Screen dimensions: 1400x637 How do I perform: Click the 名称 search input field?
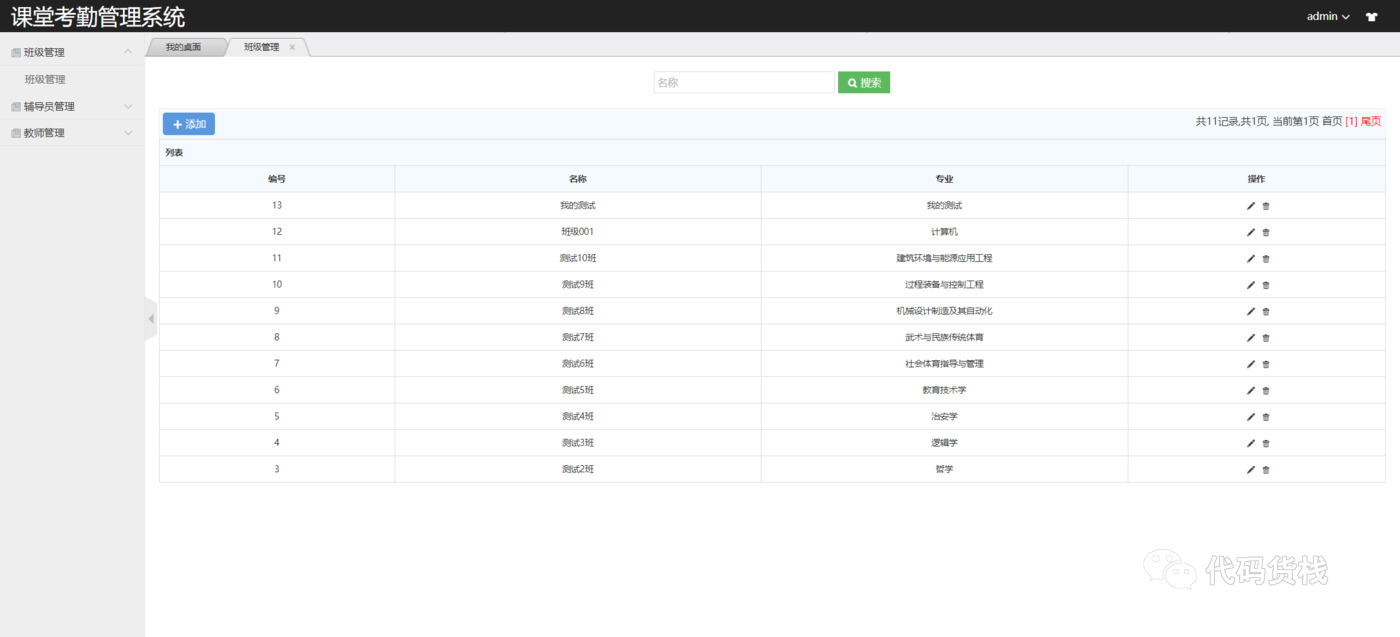pos(744,82)
